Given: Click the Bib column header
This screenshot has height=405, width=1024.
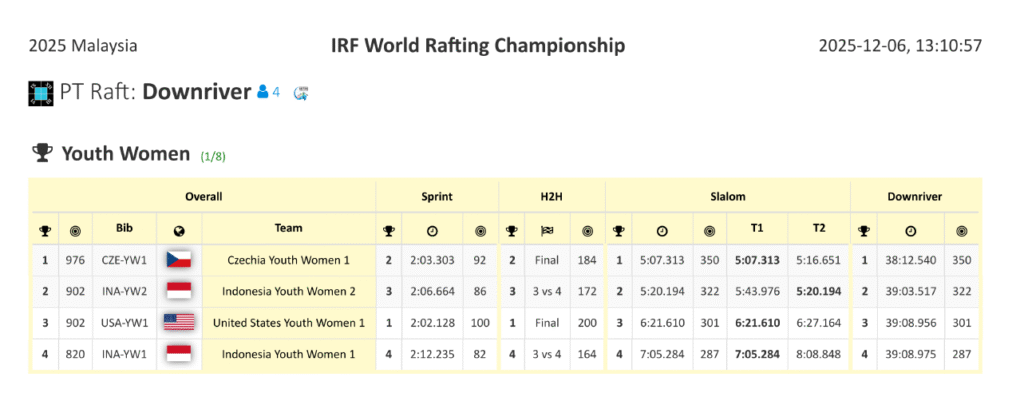Looking at the screenshot, I should click(124, 229).
